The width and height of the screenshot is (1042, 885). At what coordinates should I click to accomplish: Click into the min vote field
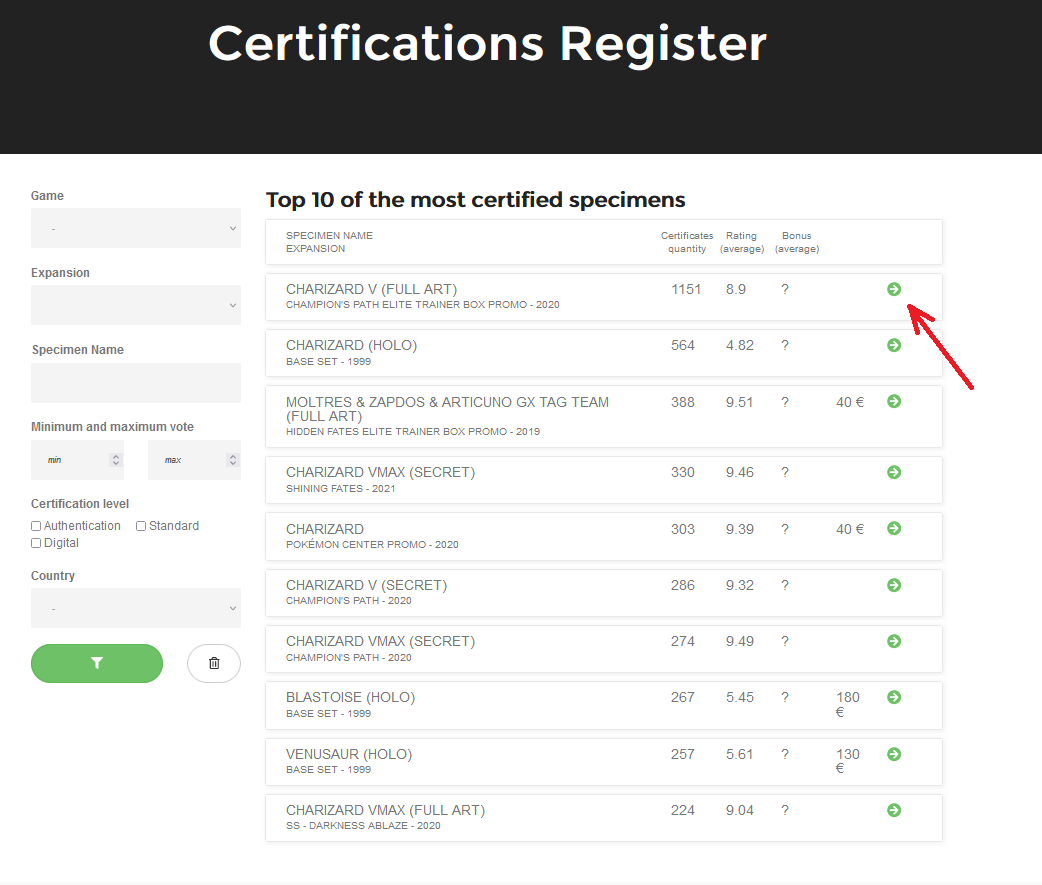(x=77, y=460)
